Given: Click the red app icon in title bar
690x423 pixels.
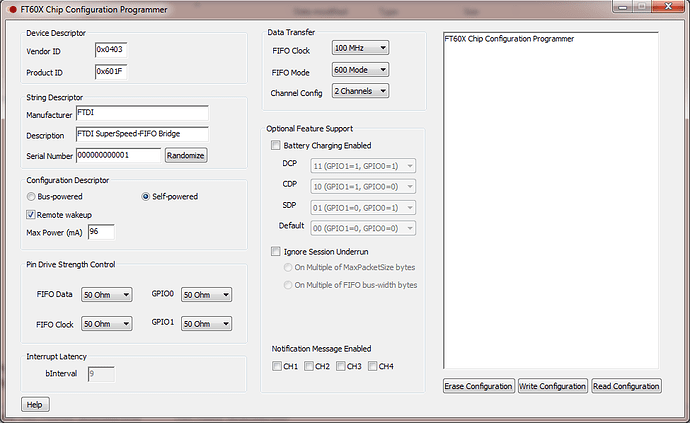Looking at the screenshot, I should click(13, 10).
